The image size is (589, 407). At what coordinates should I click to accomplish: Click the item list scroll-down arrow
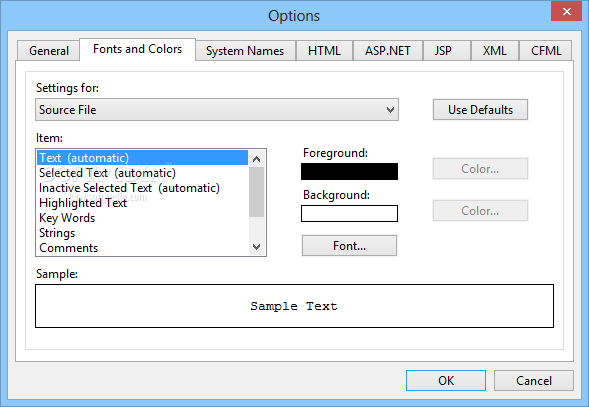257,247
